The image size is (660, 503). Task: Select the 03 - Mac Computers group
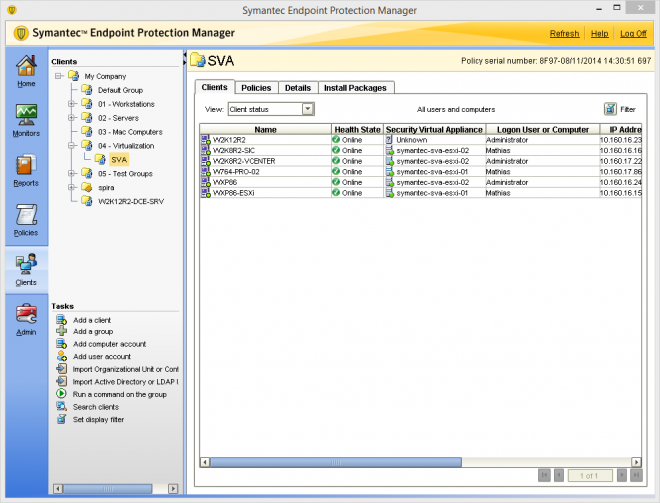pos(130,132)
